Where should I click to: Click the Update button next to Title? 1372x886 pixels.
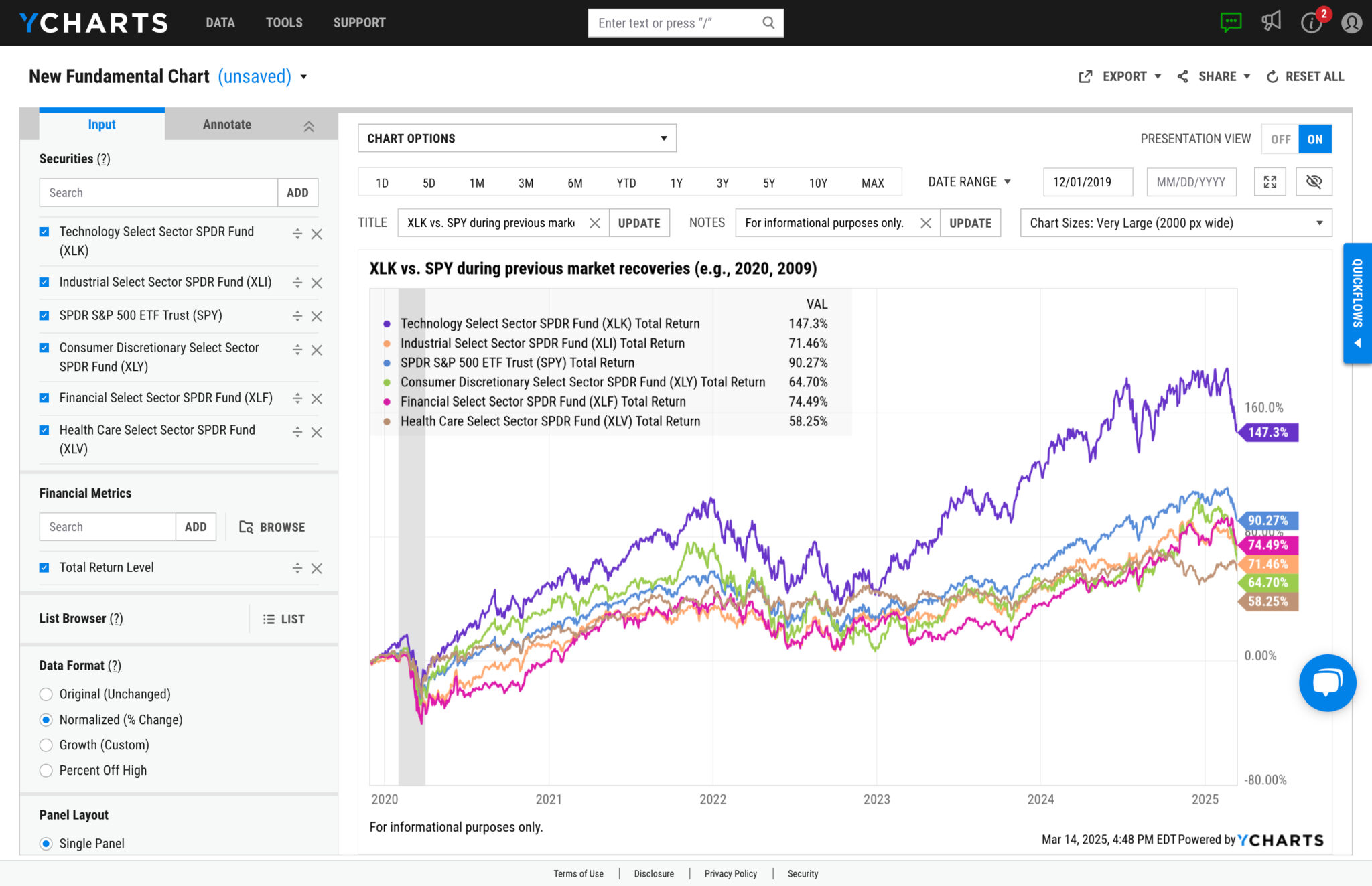pyautogui.click(x=638, y=222)
